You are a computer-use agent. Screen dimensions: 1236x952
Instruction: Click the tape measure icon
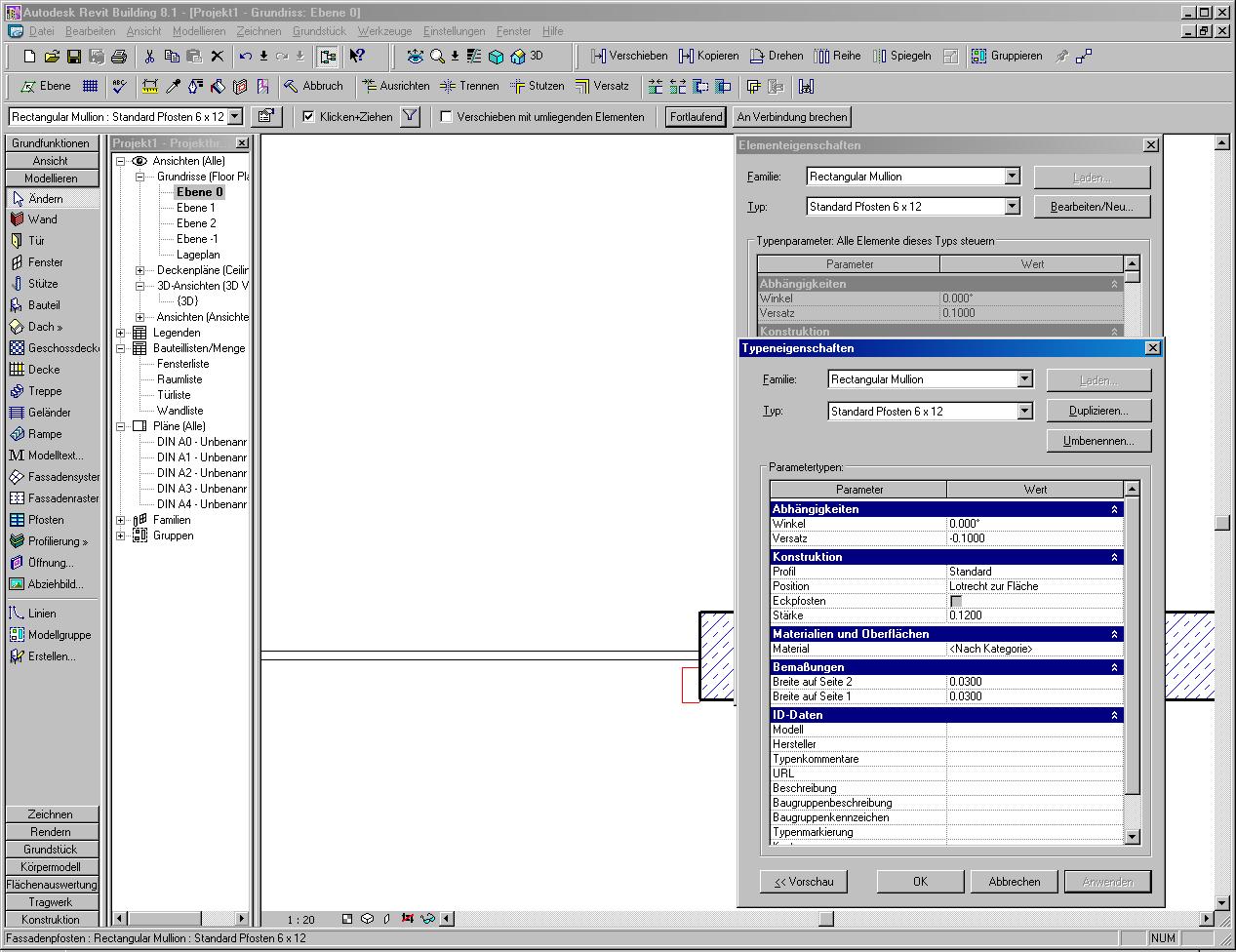pos(150,86)
